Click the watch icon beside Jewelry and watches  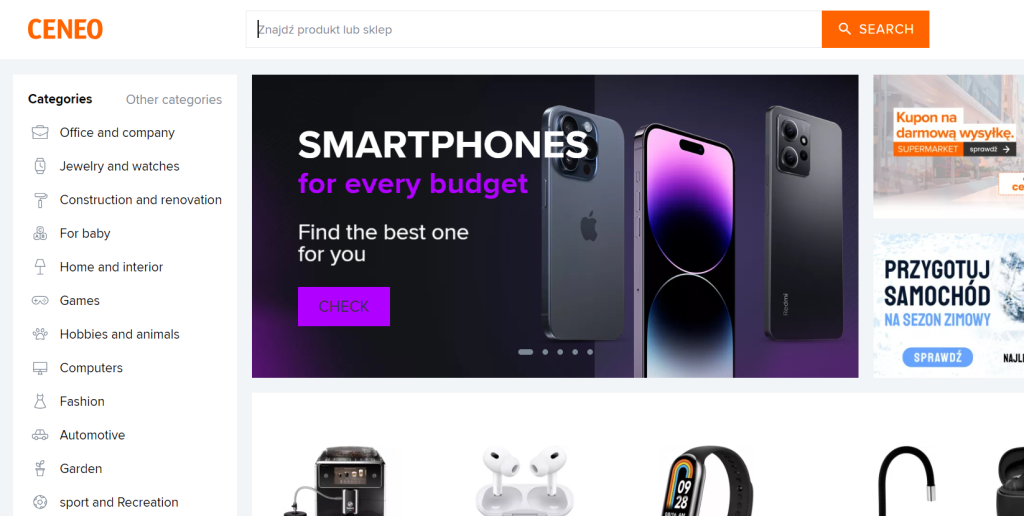[x=40, y=166]
